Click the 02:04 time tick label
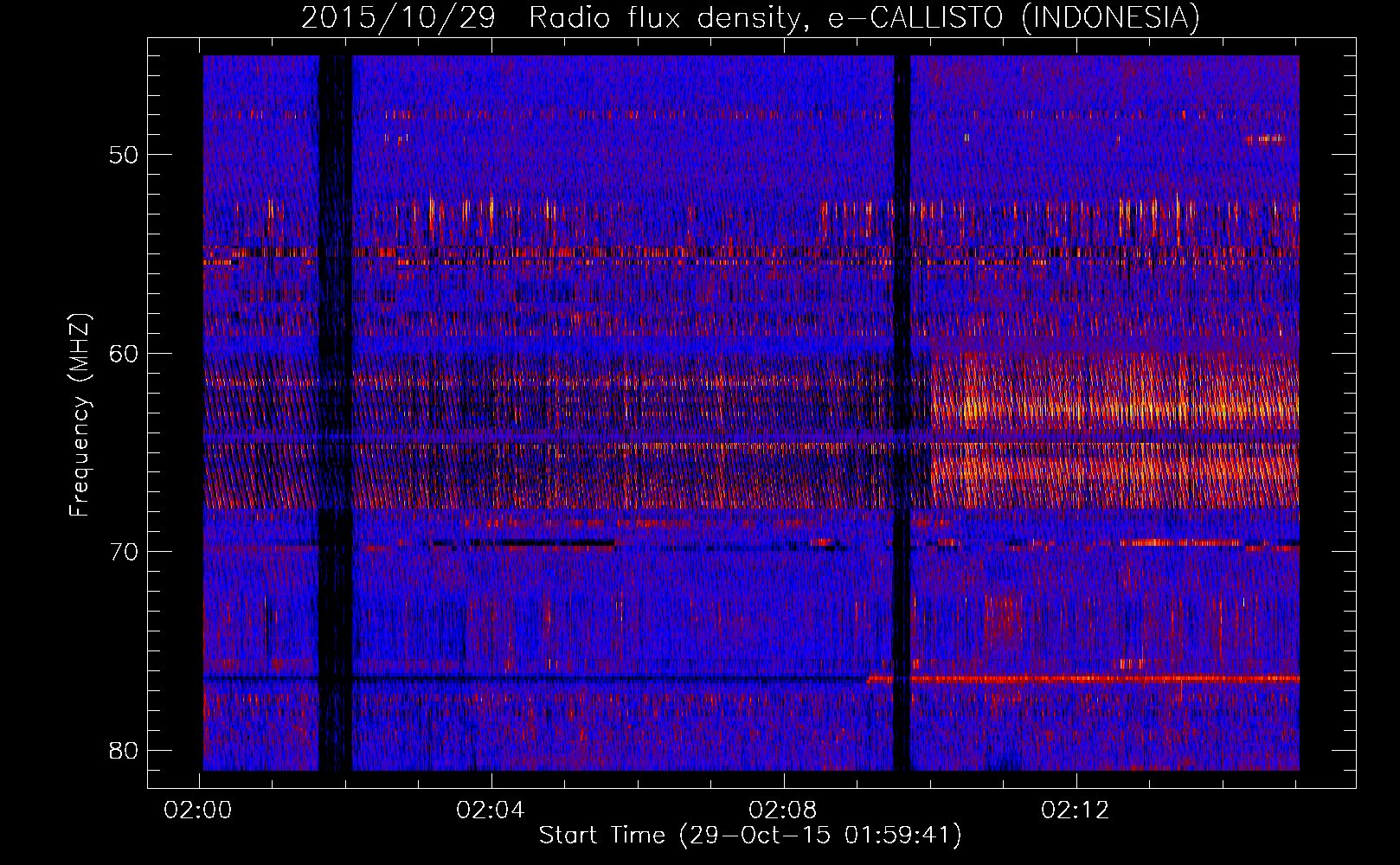This screenshot has height=865, width=1400. [x=491, y=811]
